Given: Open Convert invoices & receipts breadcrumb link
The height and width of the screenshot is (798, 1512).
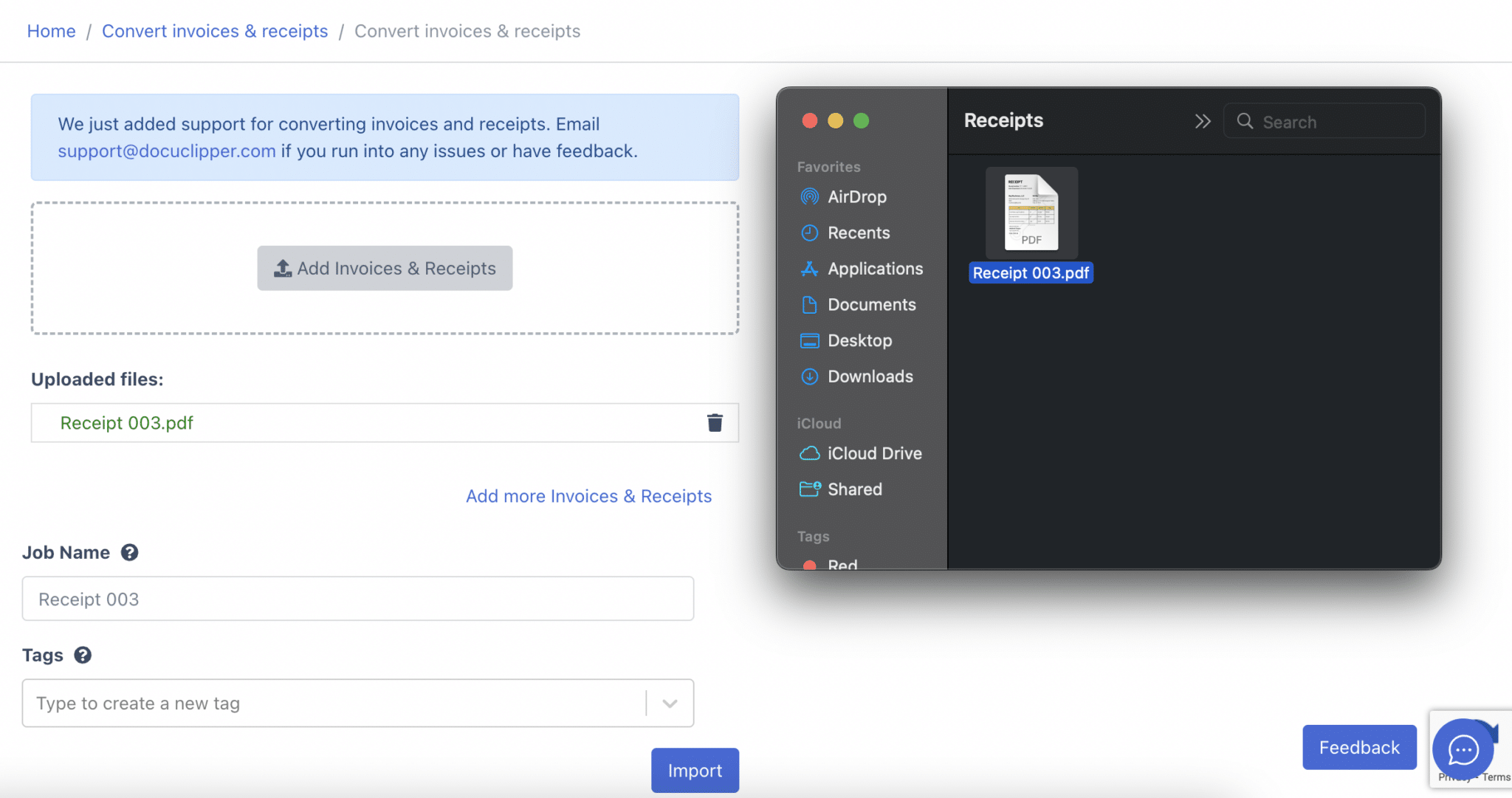Looking at the screenshot, I should (215, 31).
